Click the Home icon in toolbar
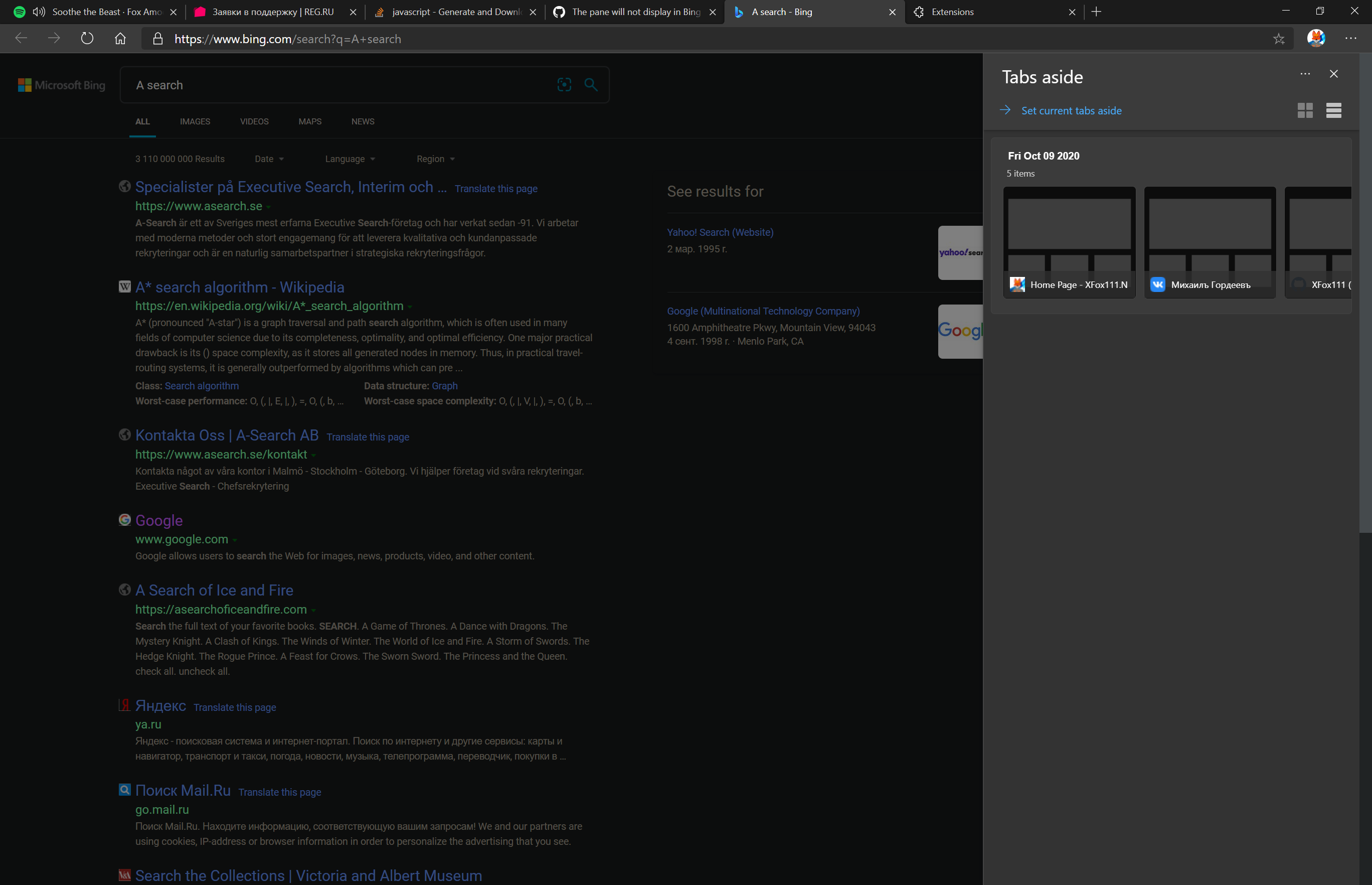The width and height of the screenshot is (1372, 885). click(x=120, y=39)
